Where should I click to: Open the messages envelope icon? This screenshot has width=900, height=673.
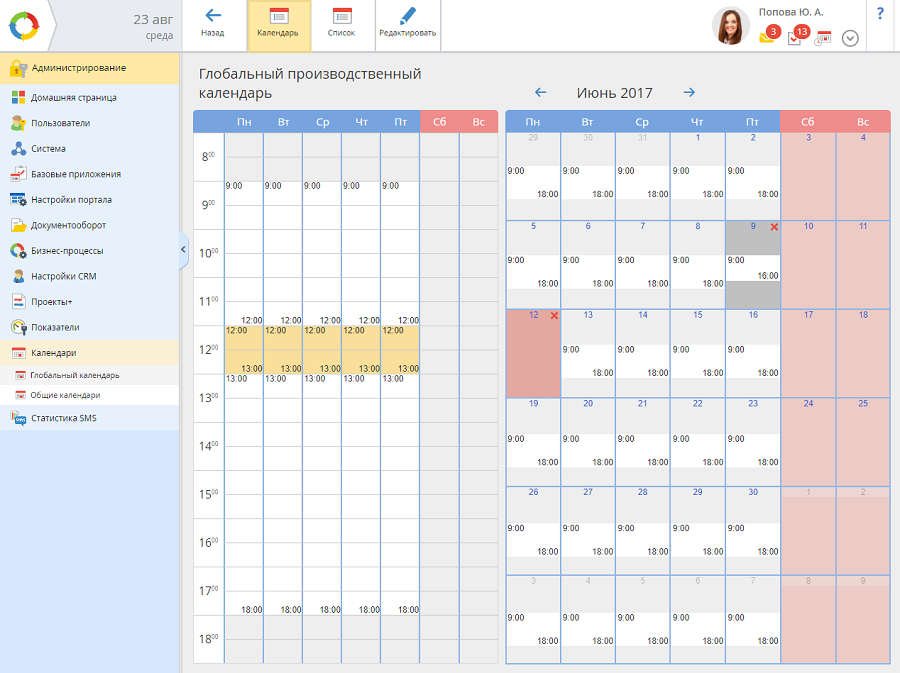pos(767,38)
